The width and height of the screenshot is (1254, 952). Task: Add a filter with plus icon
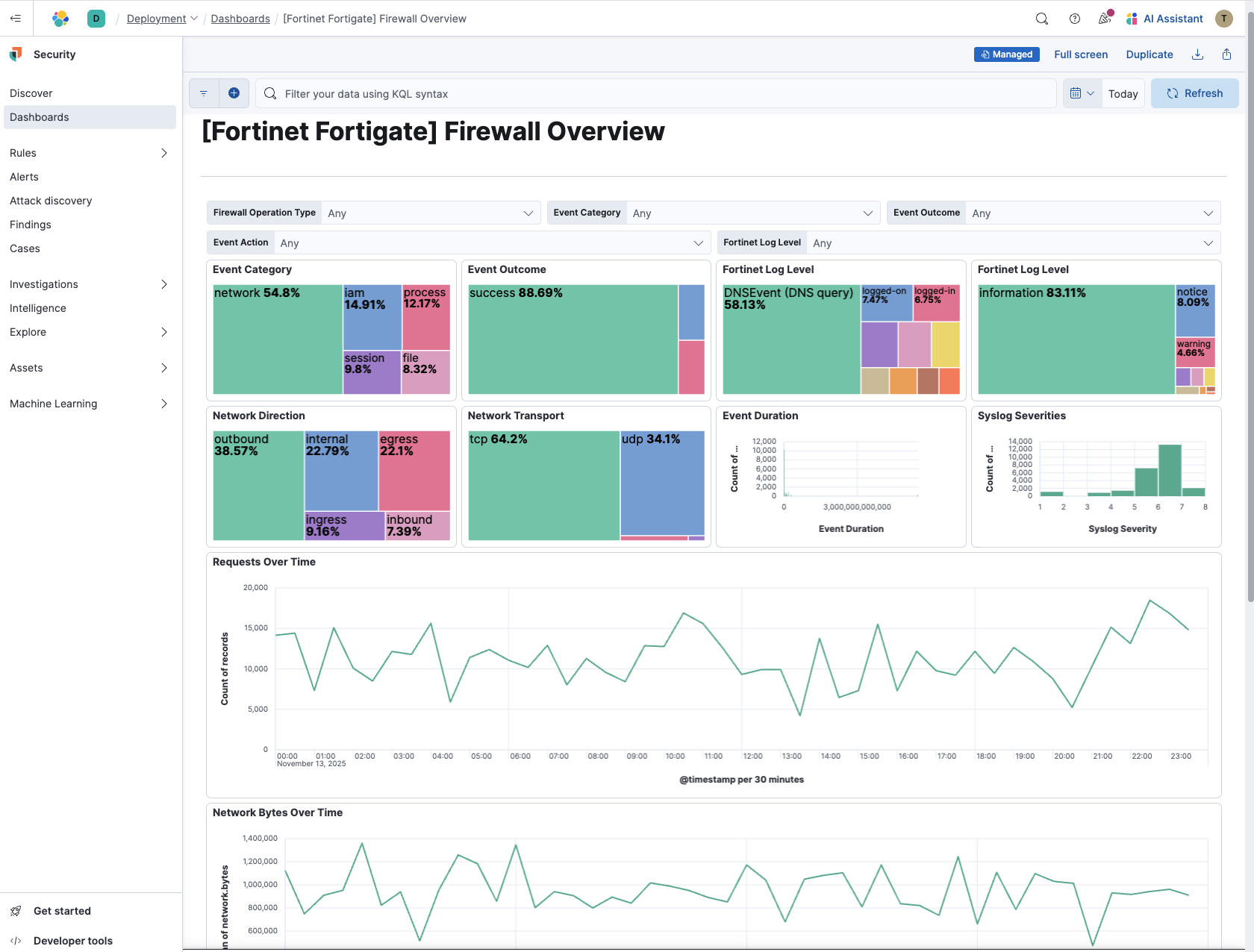(234, 93)
